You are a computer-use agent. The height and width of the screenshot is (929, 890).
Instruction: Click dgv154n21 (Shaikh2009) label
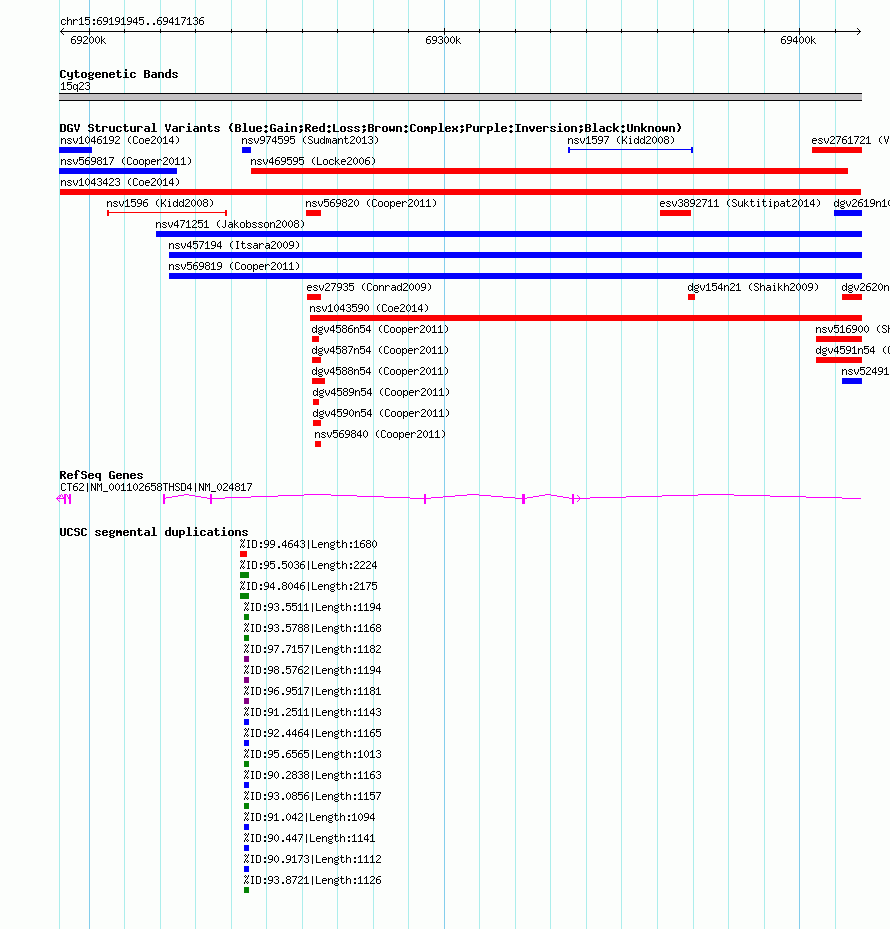pos(753,287)
